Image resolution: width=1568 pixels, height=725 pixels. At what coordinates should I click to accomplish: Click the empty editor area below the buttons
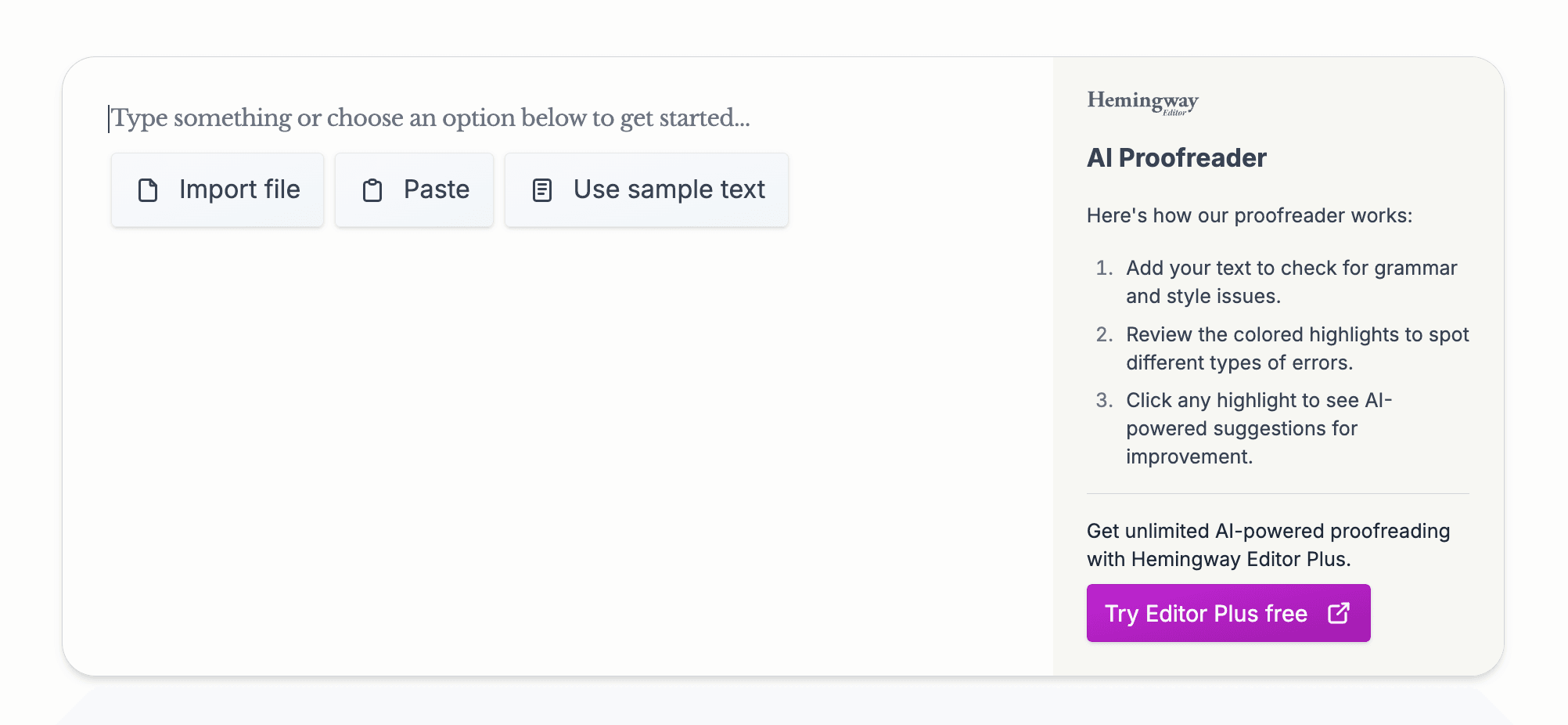coord(548,438)
